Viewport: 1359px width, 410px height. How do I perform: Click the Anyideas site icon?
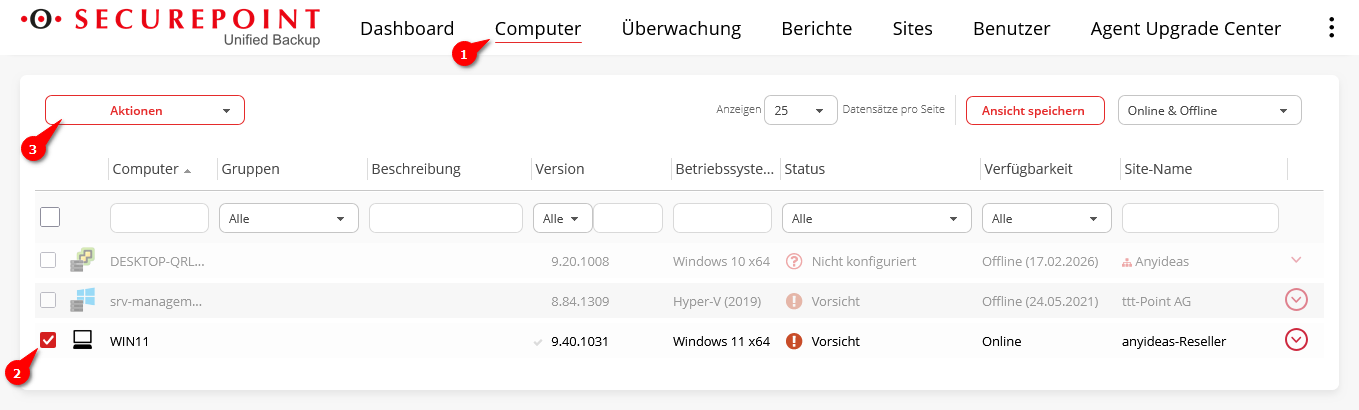click(1127, 262)
